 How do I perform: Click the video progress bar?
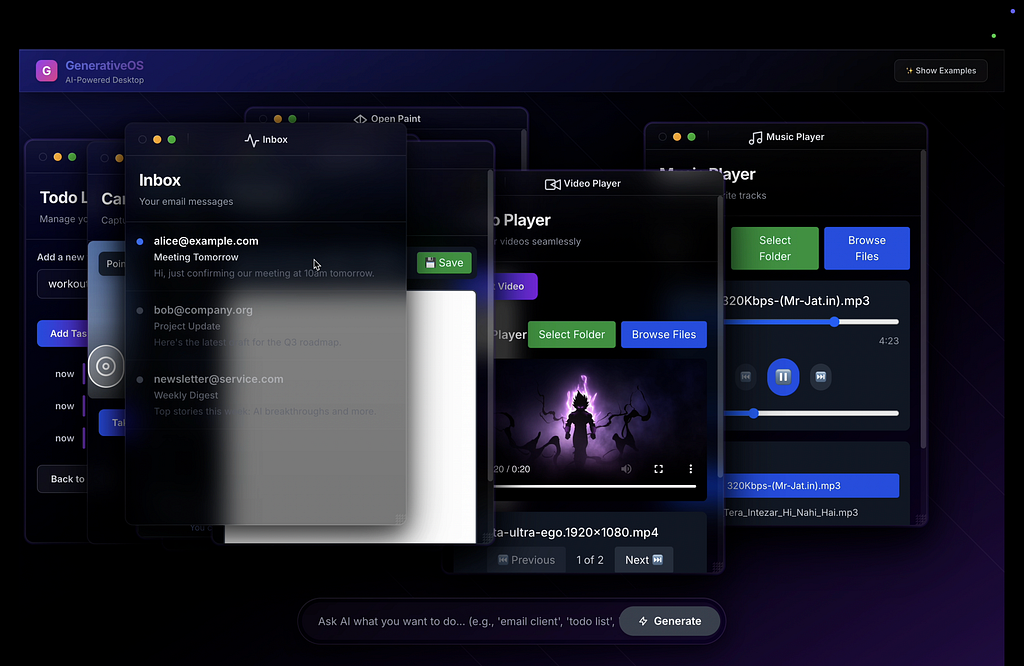595,486
